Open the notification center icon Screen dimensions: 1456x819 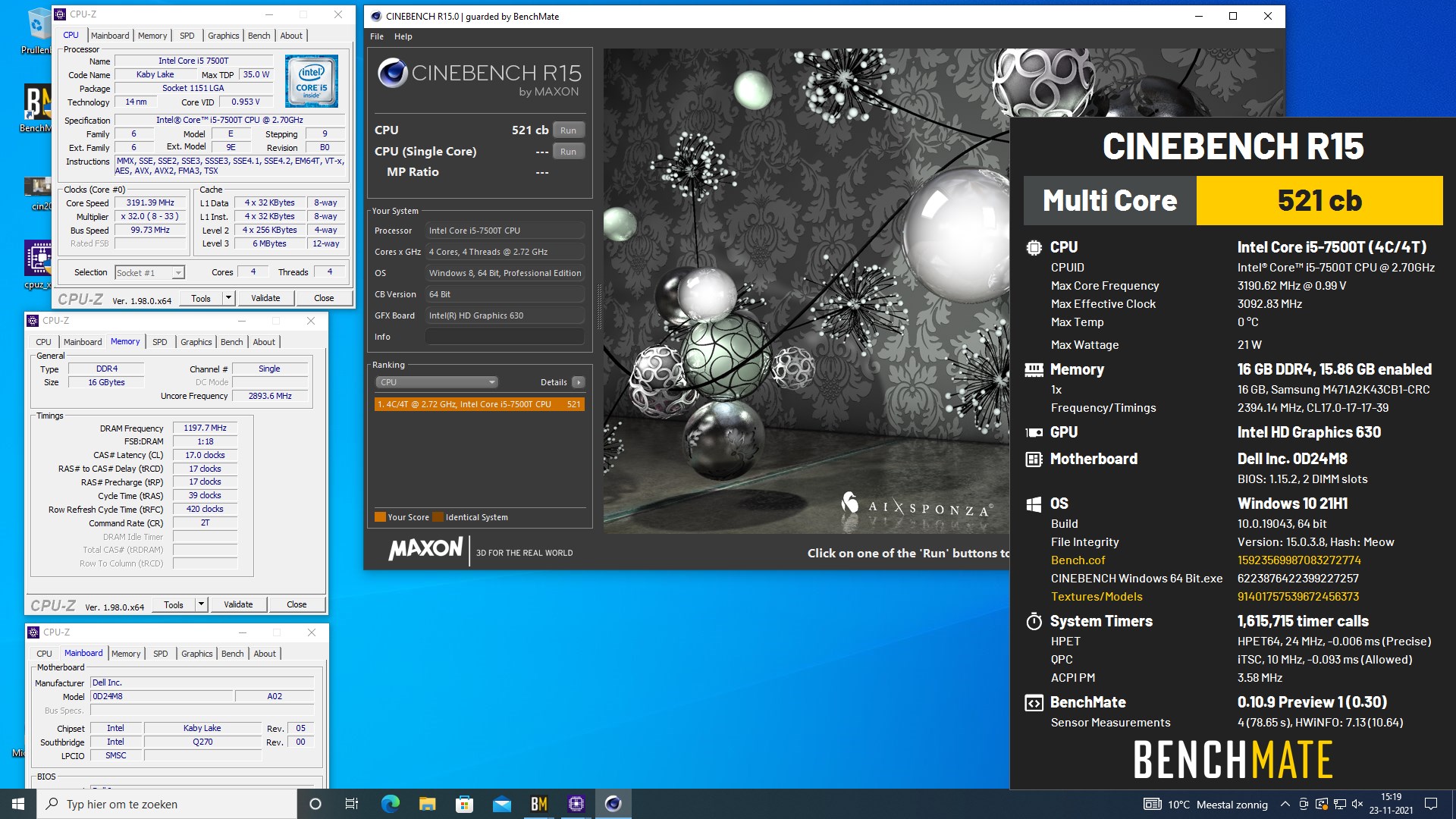1431,804
